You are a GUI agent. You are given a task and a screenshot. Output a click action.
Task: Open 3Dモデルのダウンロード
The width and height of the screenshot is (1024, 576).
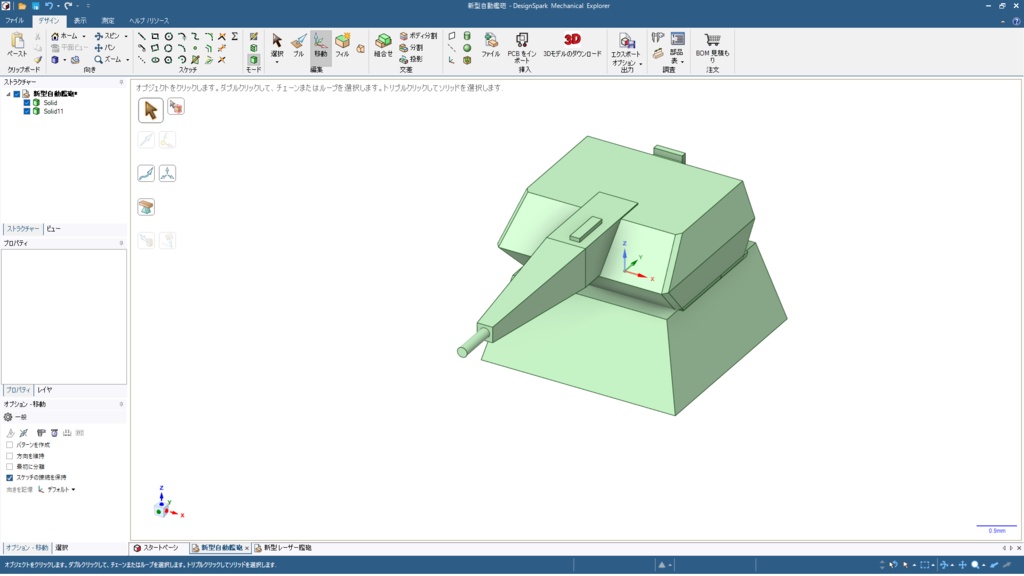pyautogui.click(x=572, y=45)
